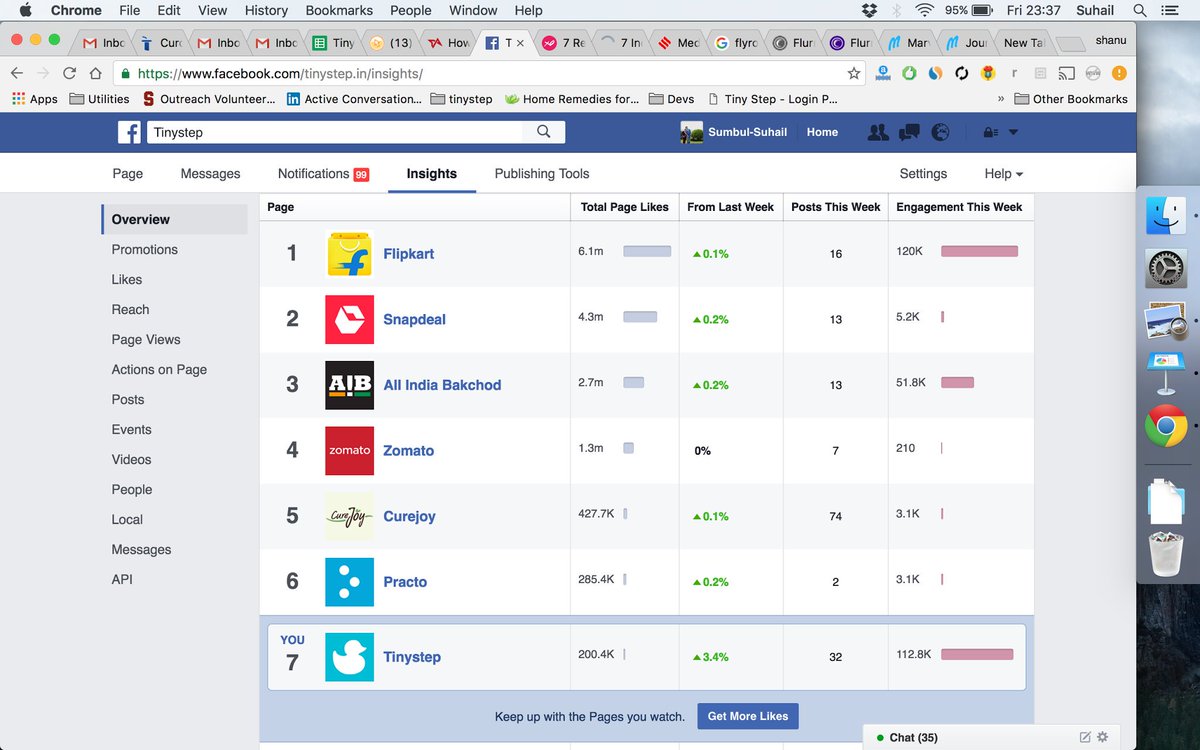Open the Snapdeal page link
1200x750 pixels.
414,319
